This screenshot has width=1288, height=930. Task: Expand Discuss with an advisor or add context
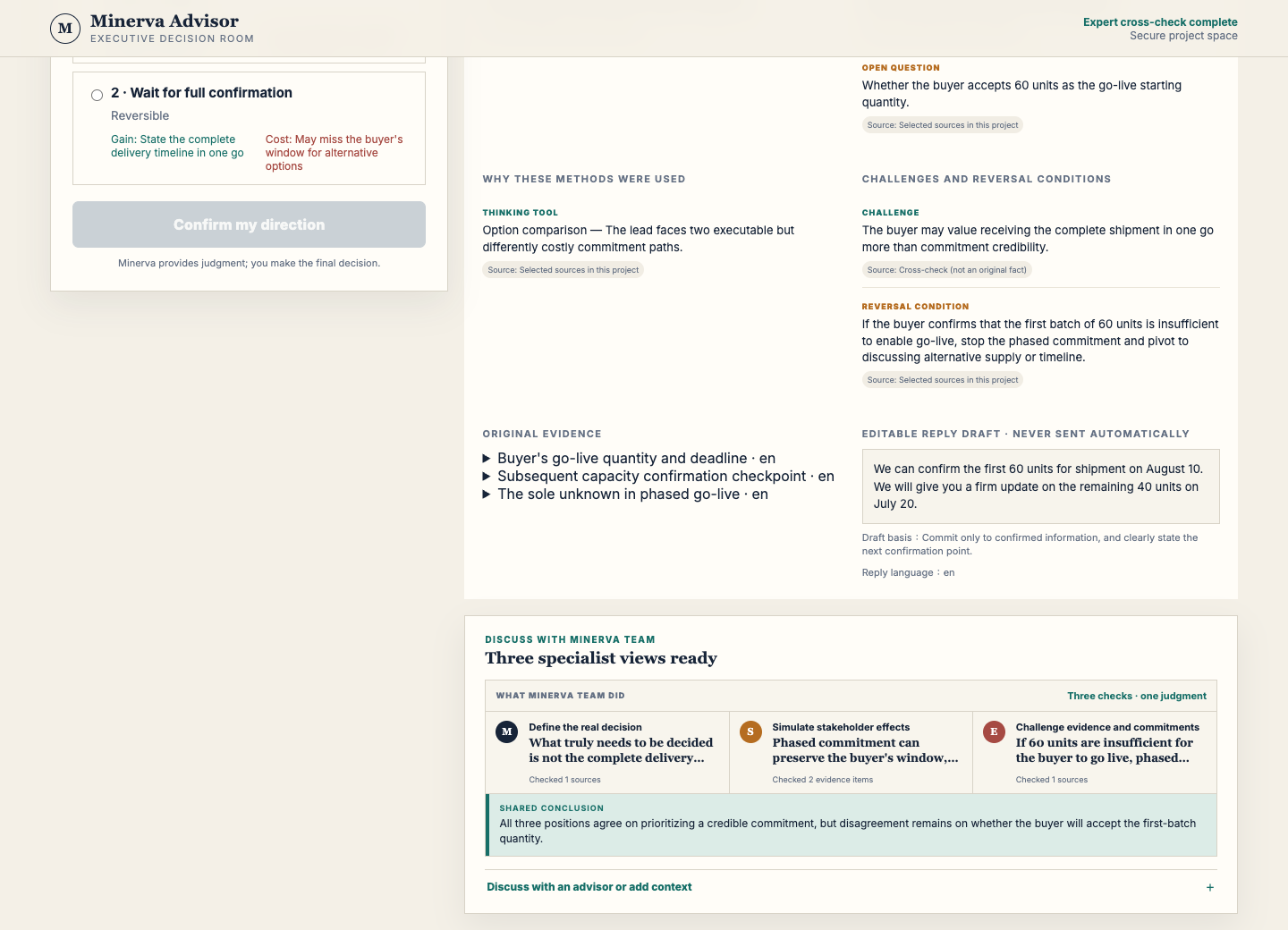(851, 887)
